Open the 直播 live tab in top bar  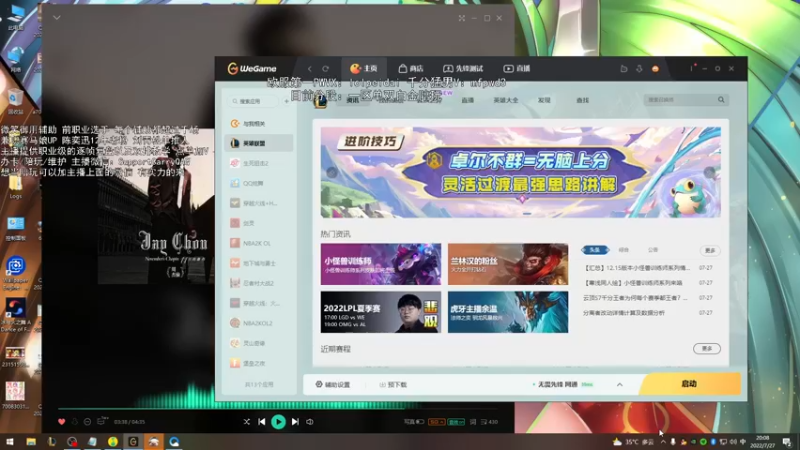tap(517, 68)
